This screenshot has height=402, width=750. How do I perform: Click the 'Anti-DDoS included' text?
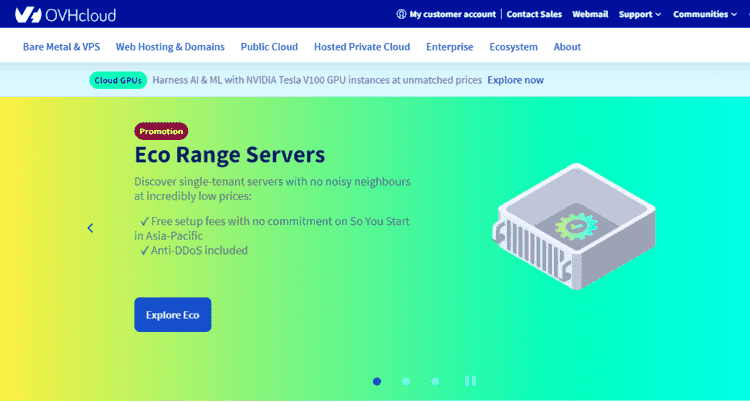point(199,250)
